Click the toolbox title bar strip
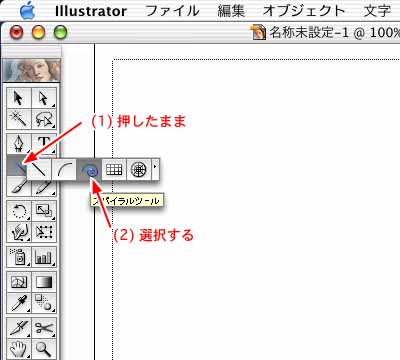Viewport: 400px width, 360px height. 32,52
